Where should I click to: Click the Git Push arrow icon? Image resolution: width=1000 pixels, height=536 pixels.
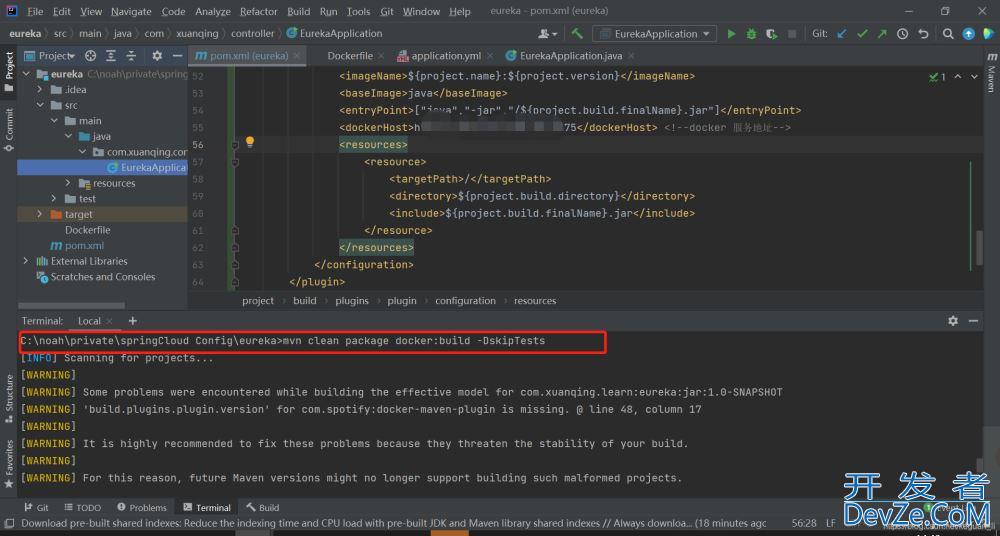click(x=882, y=34)
